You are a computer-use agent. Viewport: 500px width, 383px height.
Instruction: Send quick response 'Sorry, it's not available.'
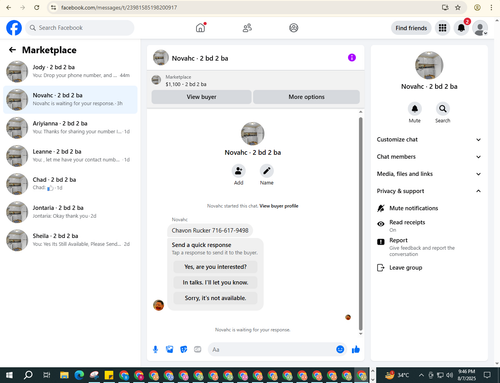(215, 298)
